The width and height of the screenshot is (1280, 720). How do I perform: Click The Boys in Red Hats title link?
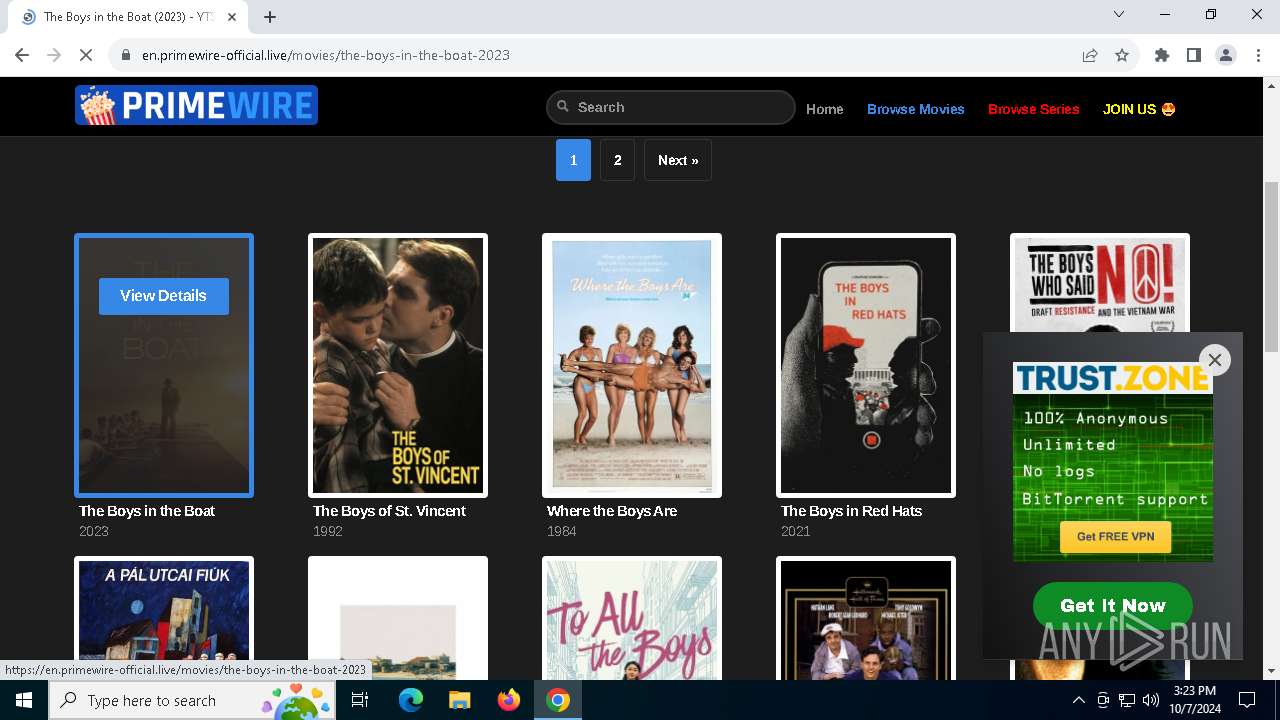tap(851, 511)
